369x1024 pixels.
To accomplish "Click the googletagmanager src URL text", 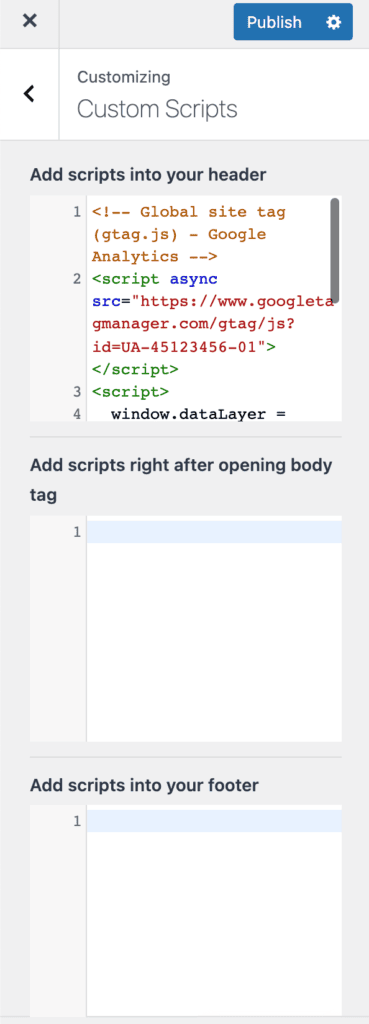I will pos(212,325).
